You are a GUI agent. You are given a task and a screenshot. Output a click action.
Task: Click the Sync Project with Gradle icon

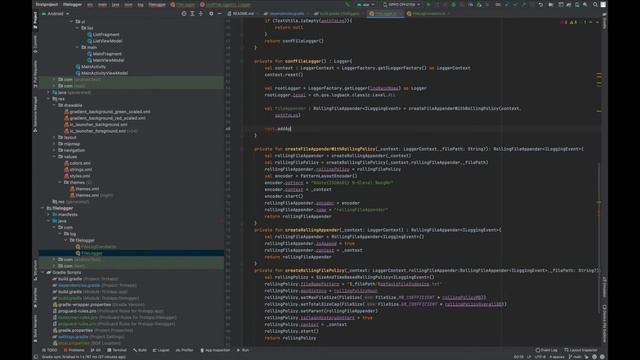tap(569, 4)
